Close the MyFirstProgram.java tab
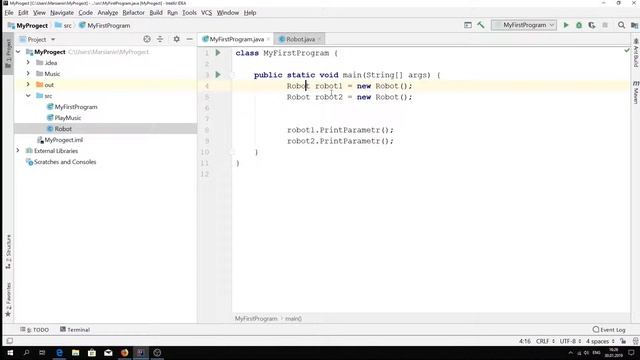This screenshot has height=360, width=640. coord(268,39)
